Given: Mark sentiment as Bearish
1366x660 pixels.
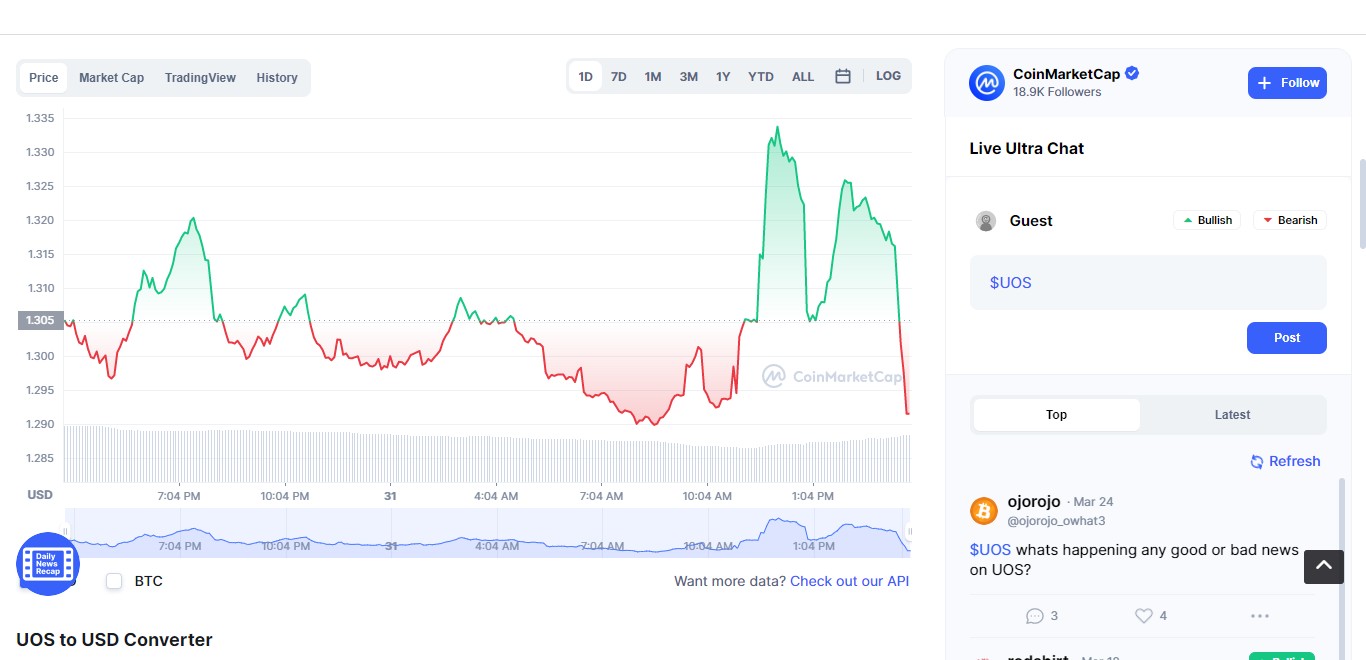Looking at the screenshot, I should tap(1290, 220).
